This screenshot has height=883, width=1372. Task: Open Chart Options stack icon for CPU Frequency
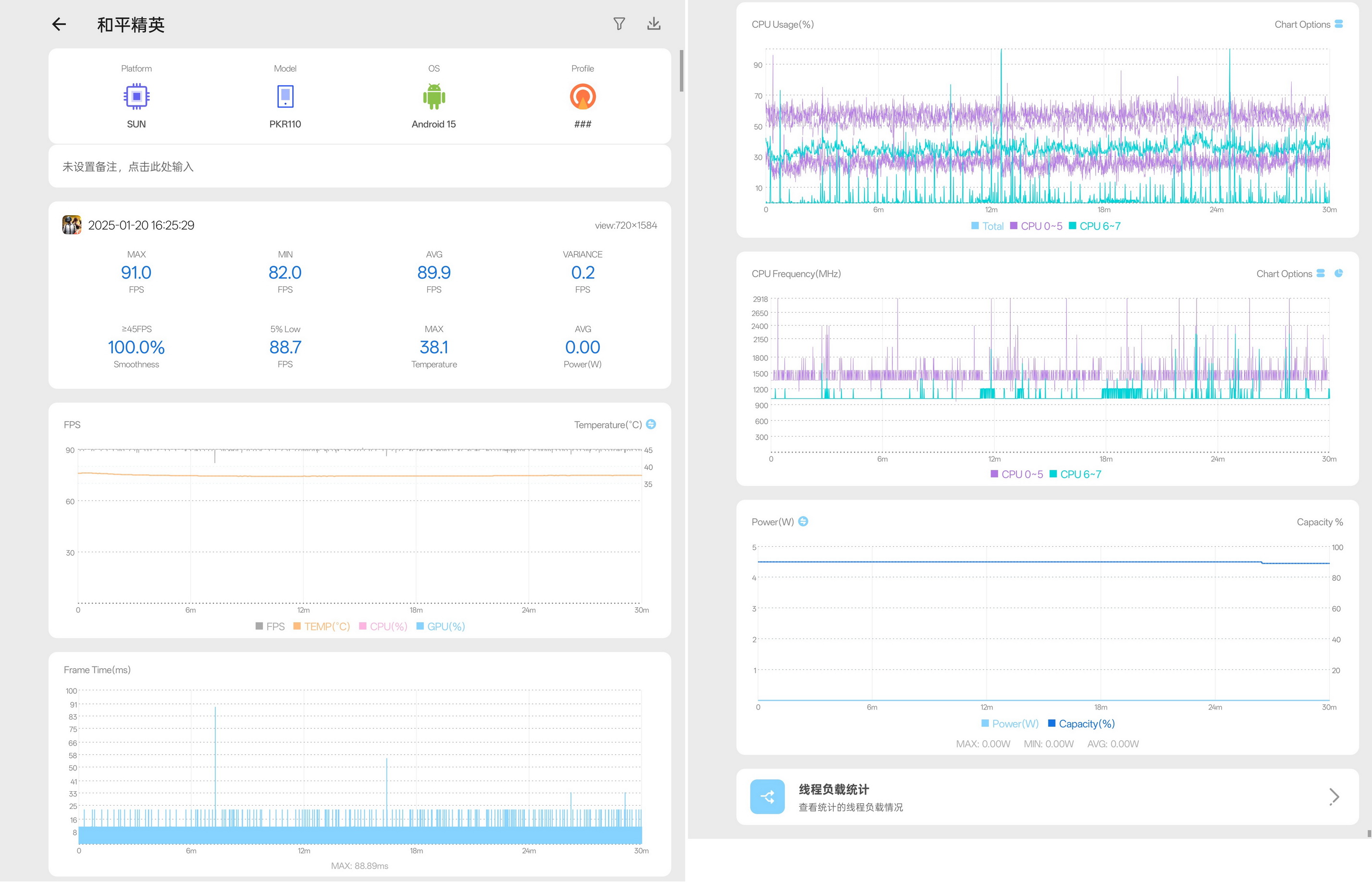1321,273
